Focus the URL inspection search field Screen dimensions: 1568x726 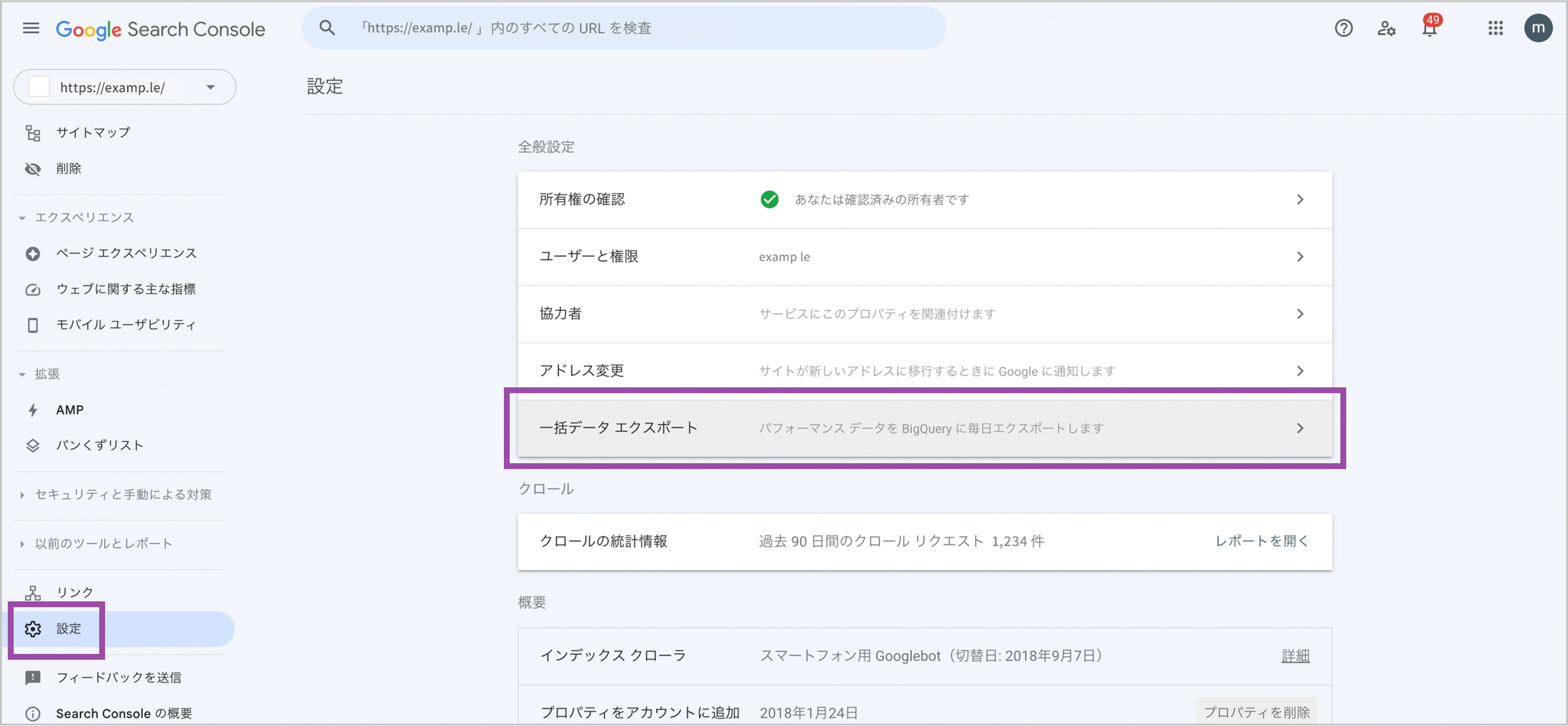point(624,28)
